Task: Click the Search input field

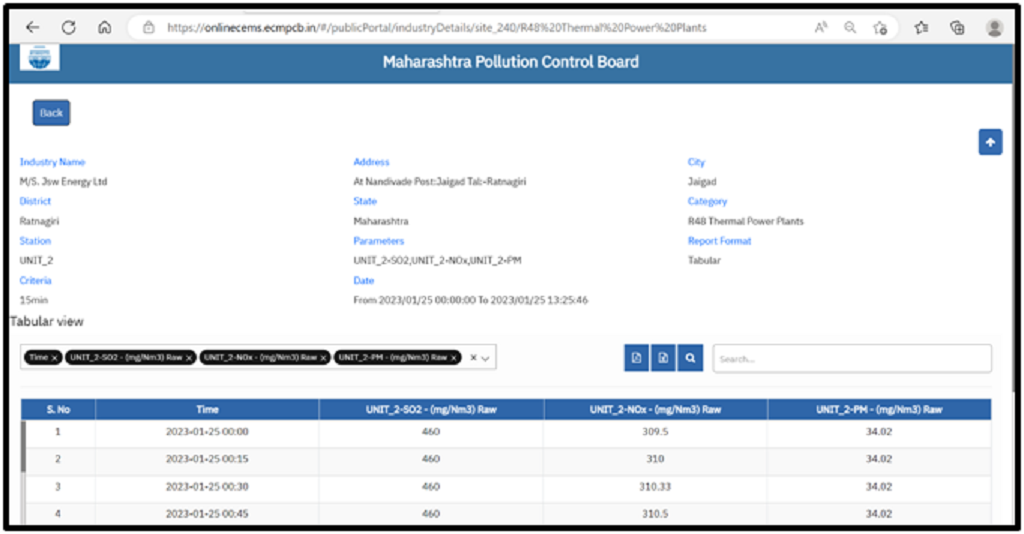Action: pos(851,359)
